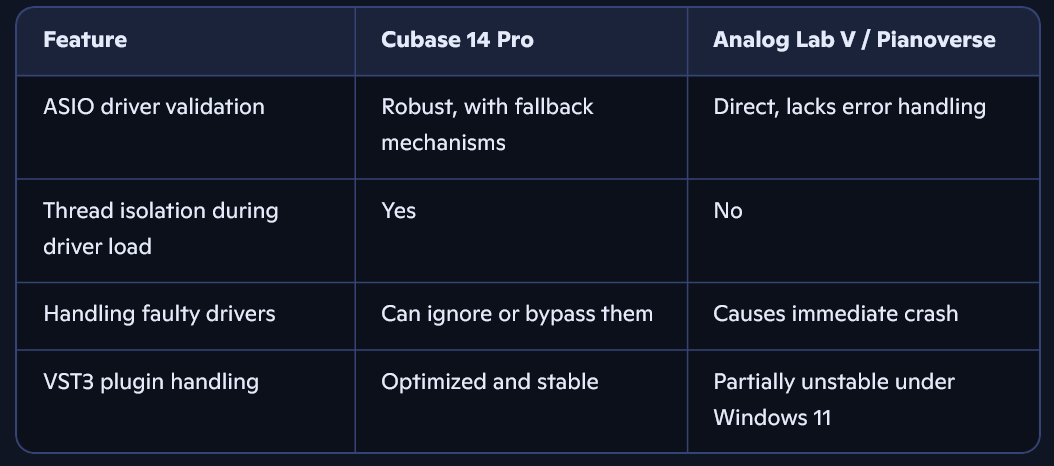Screen dimensions: 1054x466
Task: Select the "VST3 plugin handling" cell
Action: [x=151, y=381]
